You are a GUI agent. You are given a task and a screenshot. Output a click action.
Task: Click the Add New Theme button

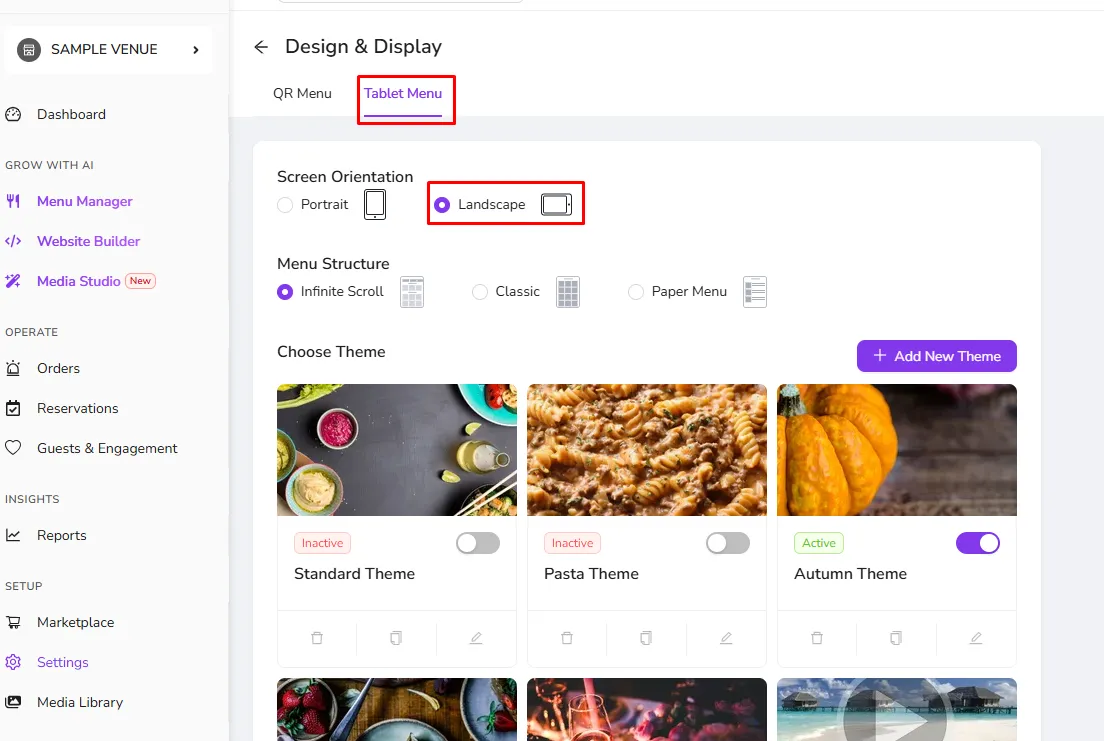point(936,356)
